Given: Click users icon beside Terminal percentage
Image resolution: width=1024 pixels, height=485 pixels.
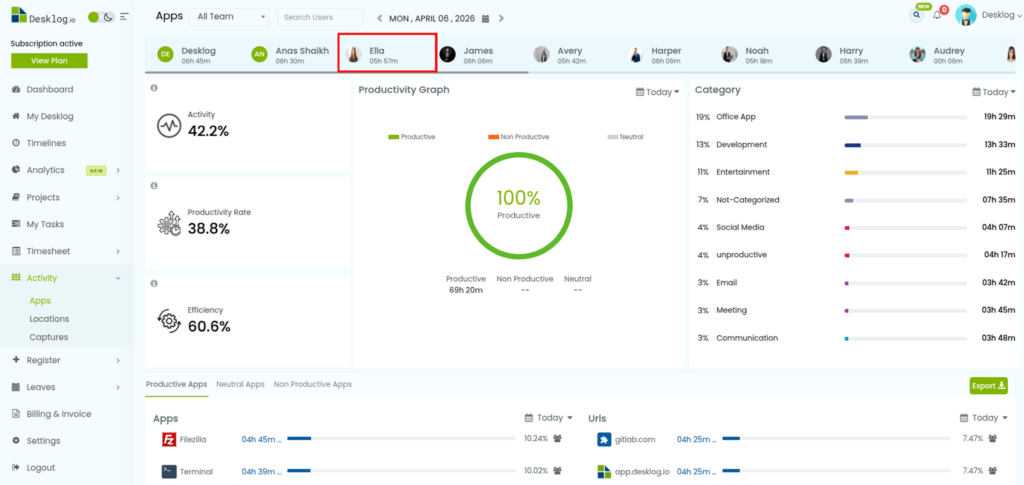Looking at the screenshot, I should click(x=557, y=471).
